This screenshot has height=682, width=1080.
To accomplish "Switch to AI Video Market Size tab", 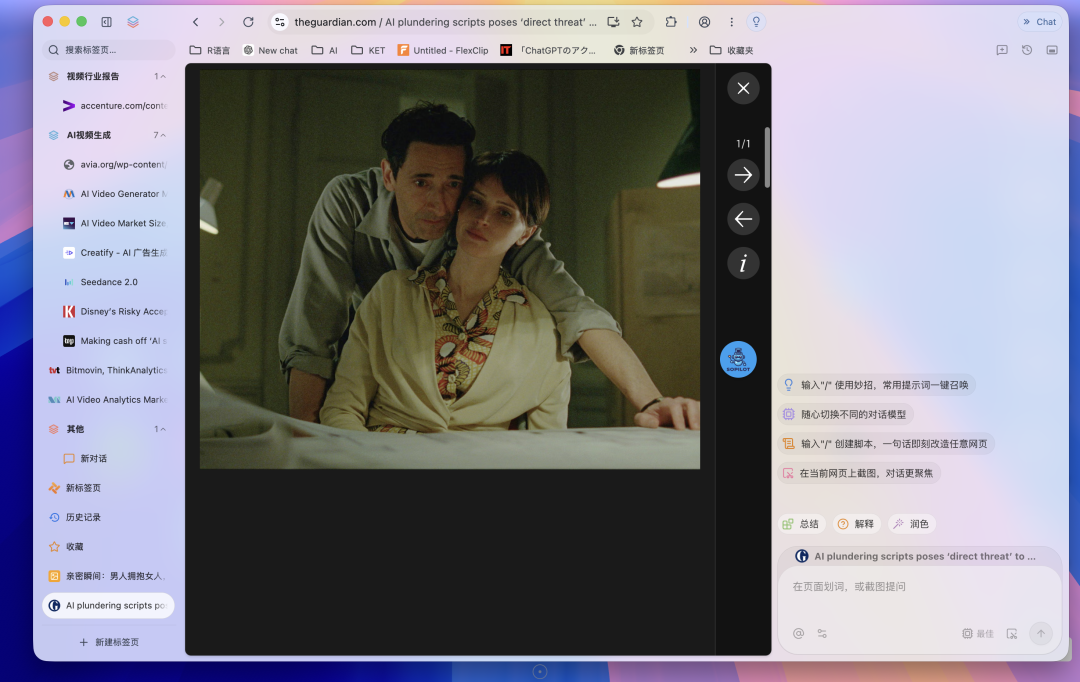I will point(115,223).
